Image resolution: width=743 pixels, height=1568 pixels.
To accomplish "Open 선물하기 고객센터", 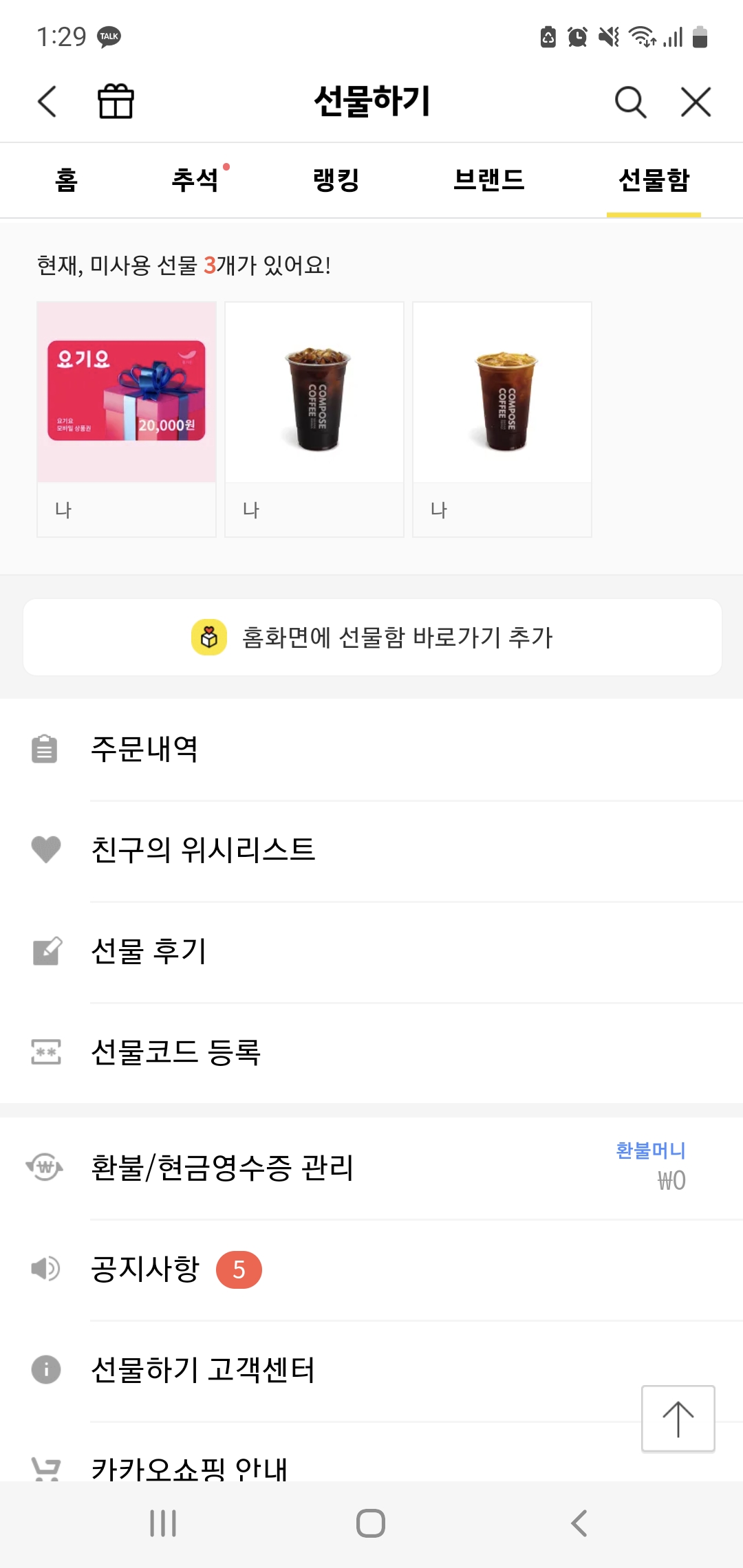I will (x=371, y=1369).
